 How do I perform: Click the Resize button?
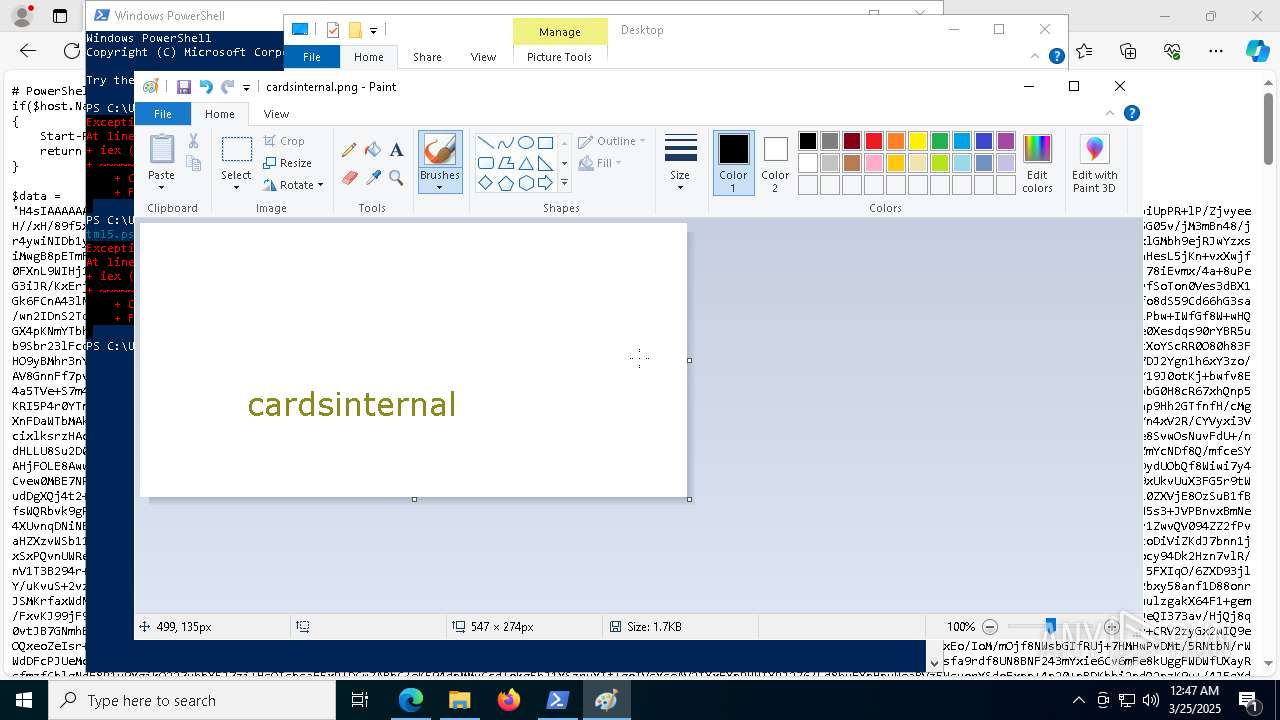click(288, 163)
